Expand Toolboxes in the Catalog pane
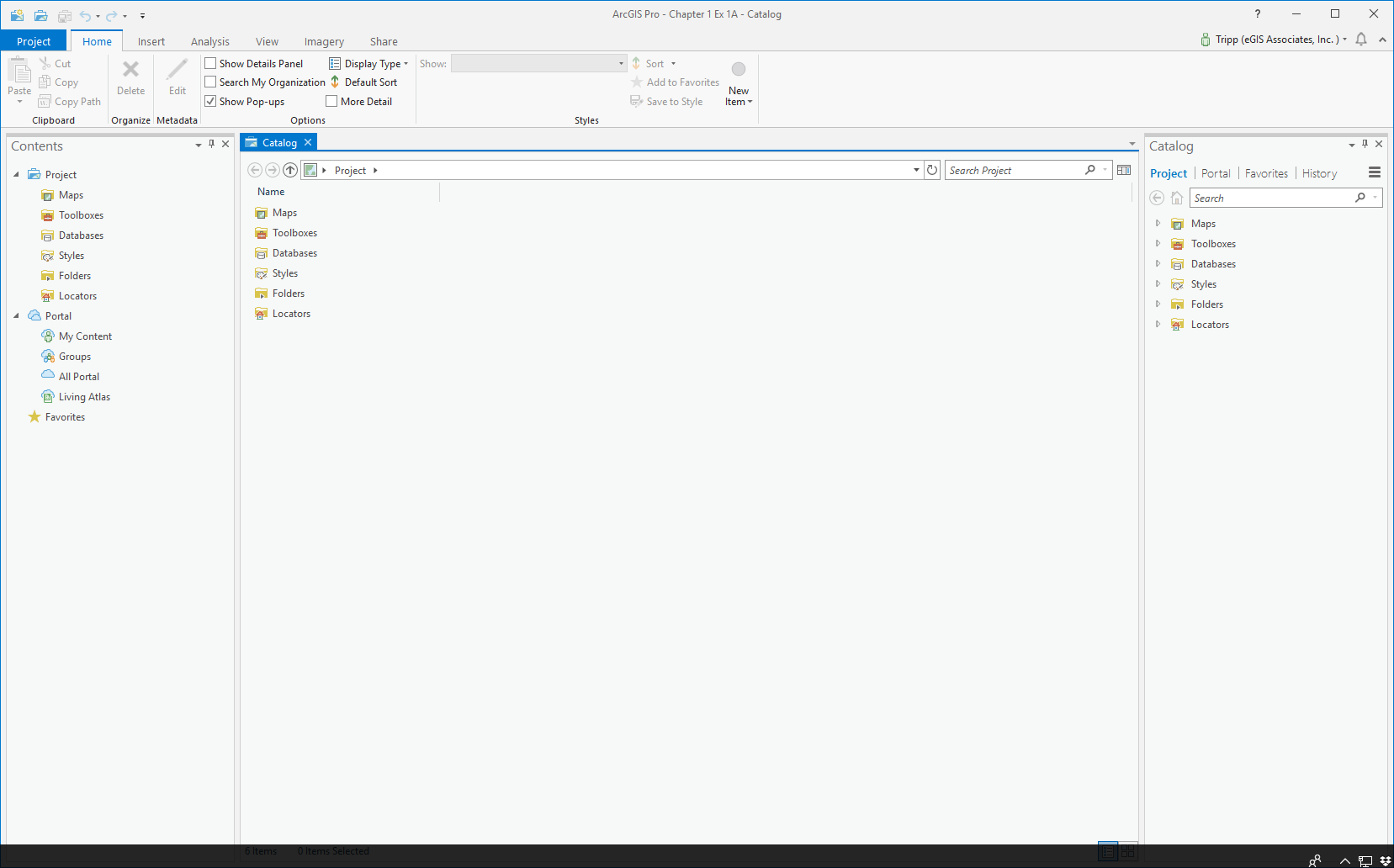The width and height of the screenshot is (1394, 868). [x=1158, y=243]
